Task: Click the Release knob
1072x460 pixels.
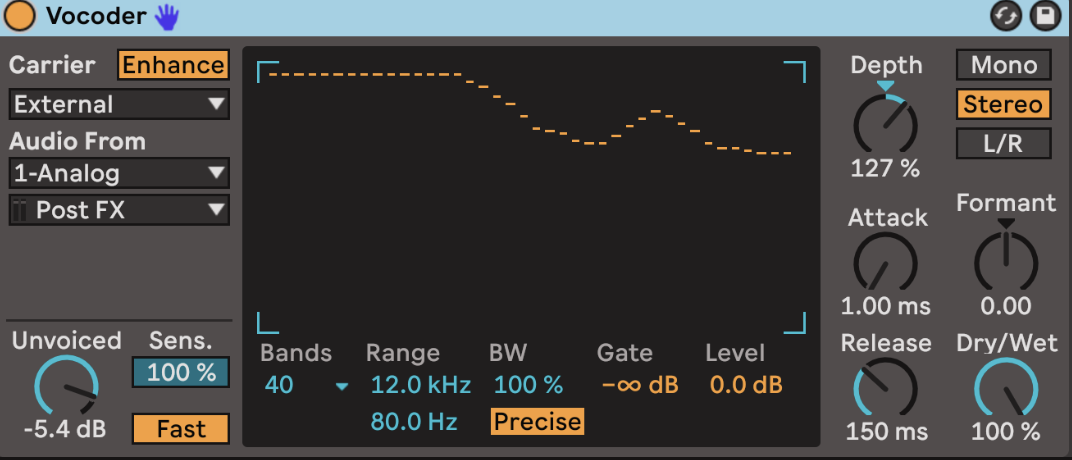Action: click(x=885, y=388)
